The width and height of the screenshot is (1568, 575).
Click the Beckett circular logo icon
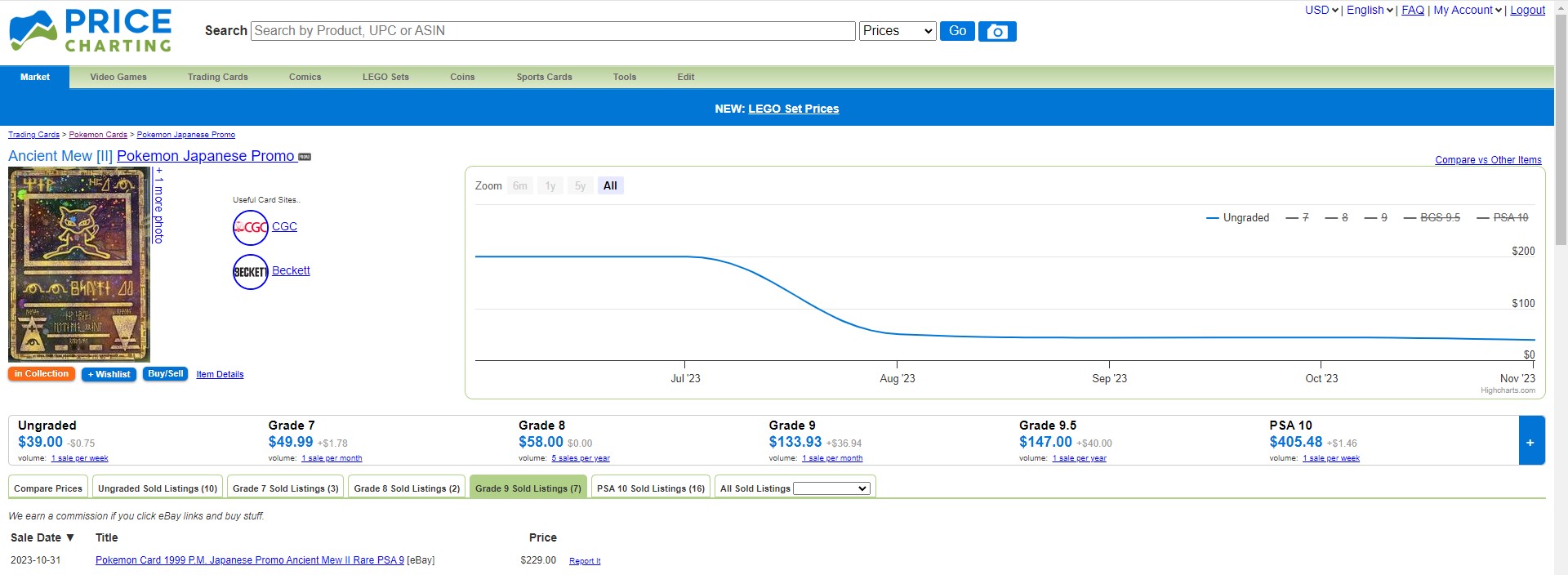click(250, 272)
